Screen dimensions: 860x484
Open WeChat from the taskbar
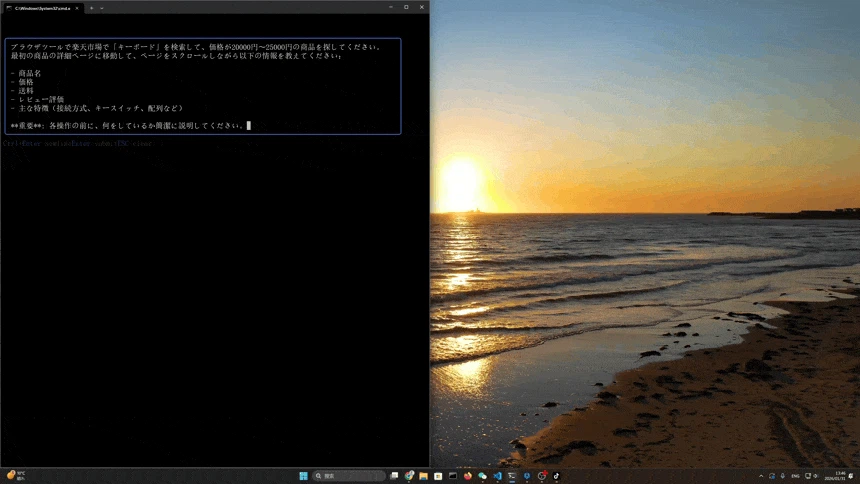click(482, 476)
